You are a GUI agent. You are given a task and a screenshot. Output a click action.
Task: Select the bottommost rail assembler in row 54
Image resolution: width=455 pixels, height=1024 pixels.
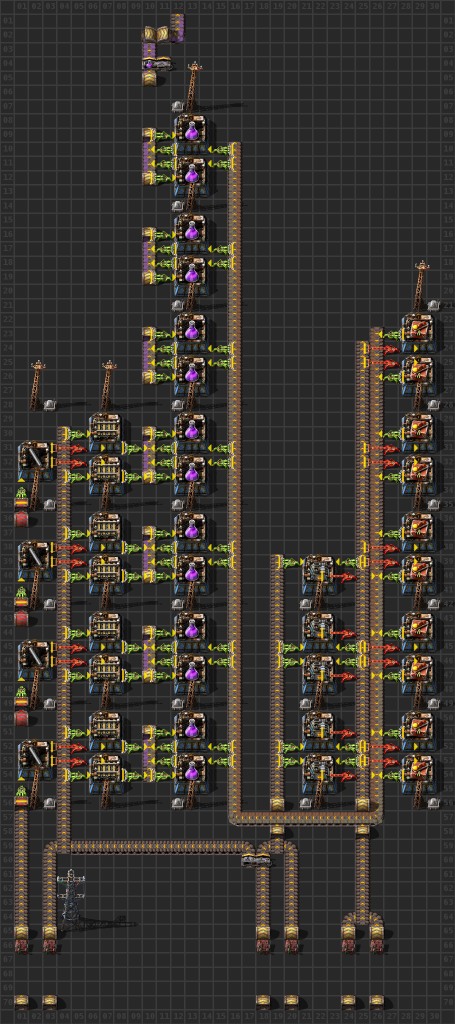coord(105,771)
